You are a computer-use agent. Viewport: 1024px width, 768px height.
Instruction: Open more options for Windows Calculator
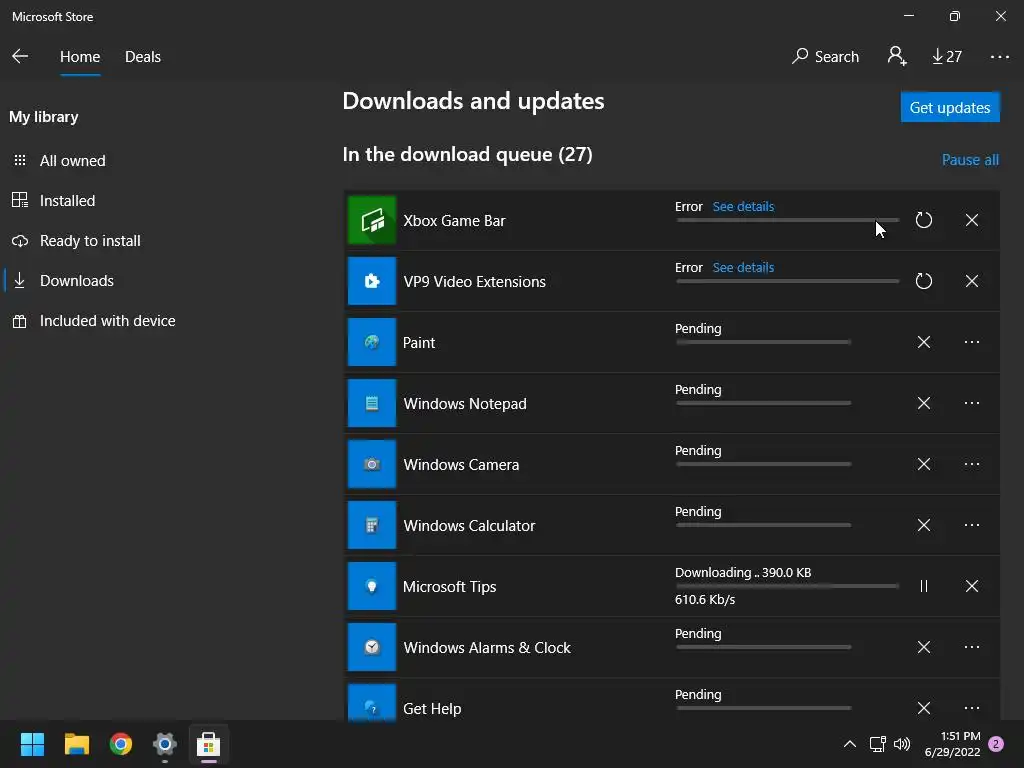pyautogui.click(x=972, y=525)
